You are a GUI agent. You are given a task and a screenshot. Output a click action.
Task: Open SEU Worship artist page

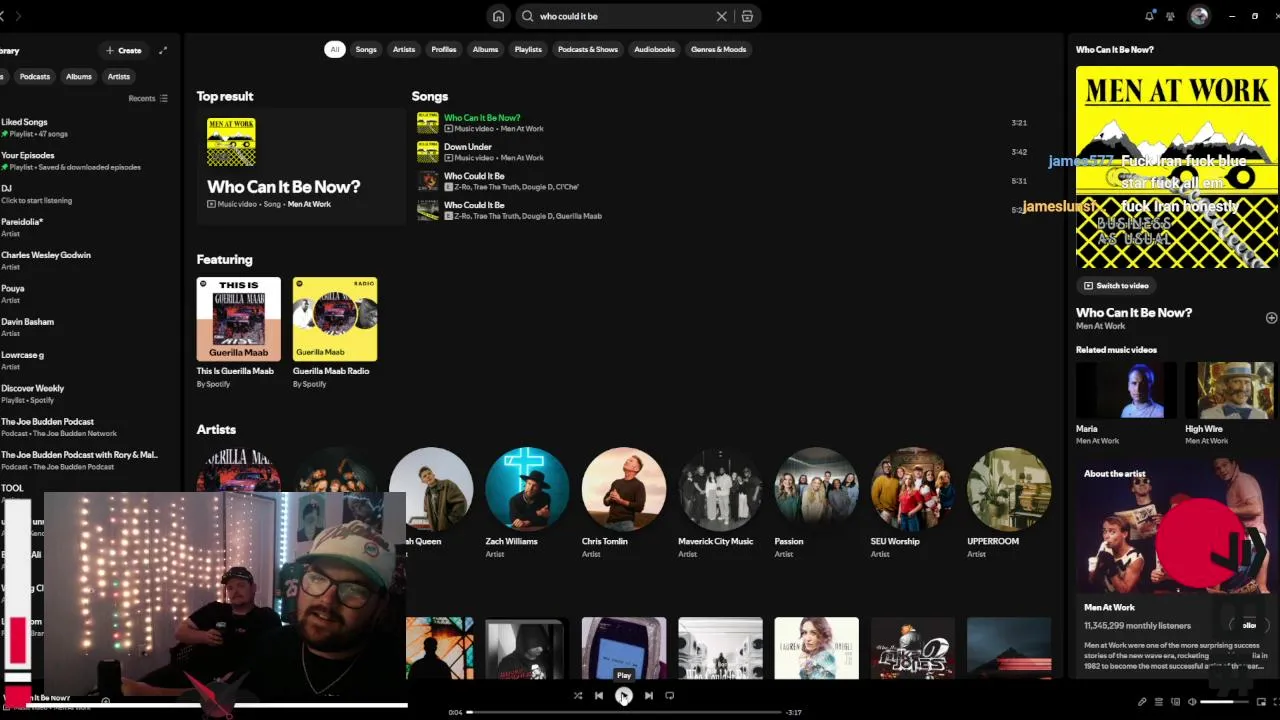[912, 502]
